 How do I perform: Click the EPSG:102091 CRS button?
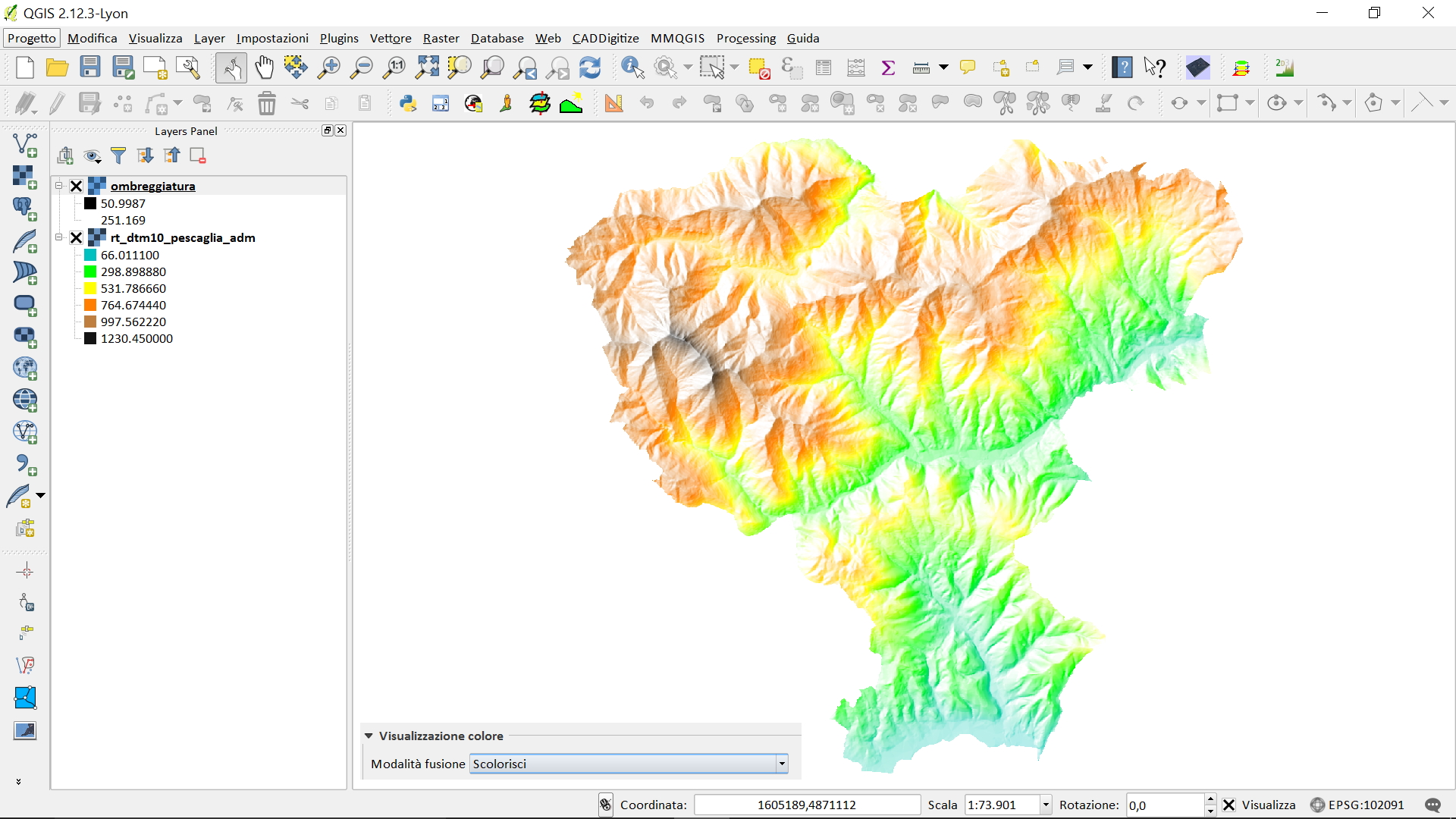pyautogui.click(x=1357, y=805)
